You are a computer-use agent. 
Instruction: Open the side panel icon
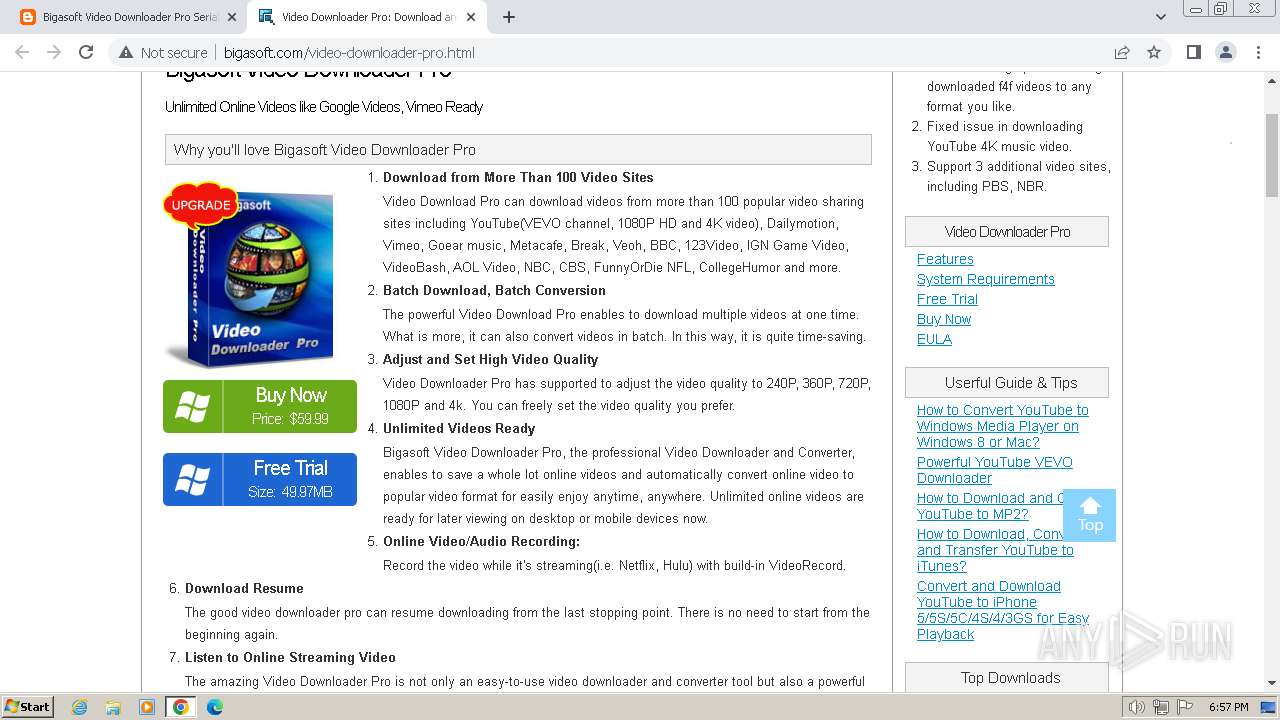tap(1194, 52)
